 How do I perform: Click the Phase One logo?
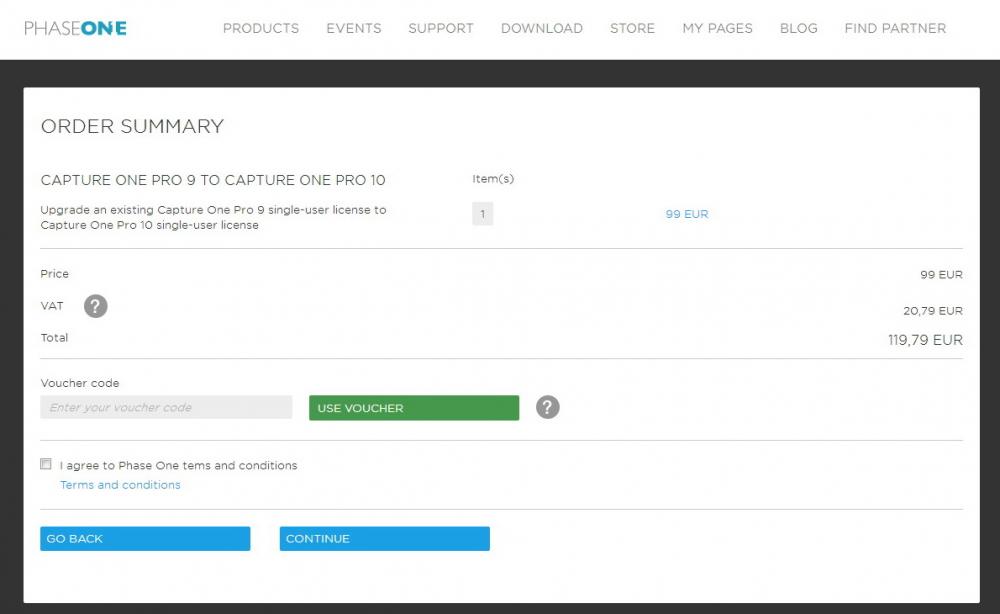[75, 28]
